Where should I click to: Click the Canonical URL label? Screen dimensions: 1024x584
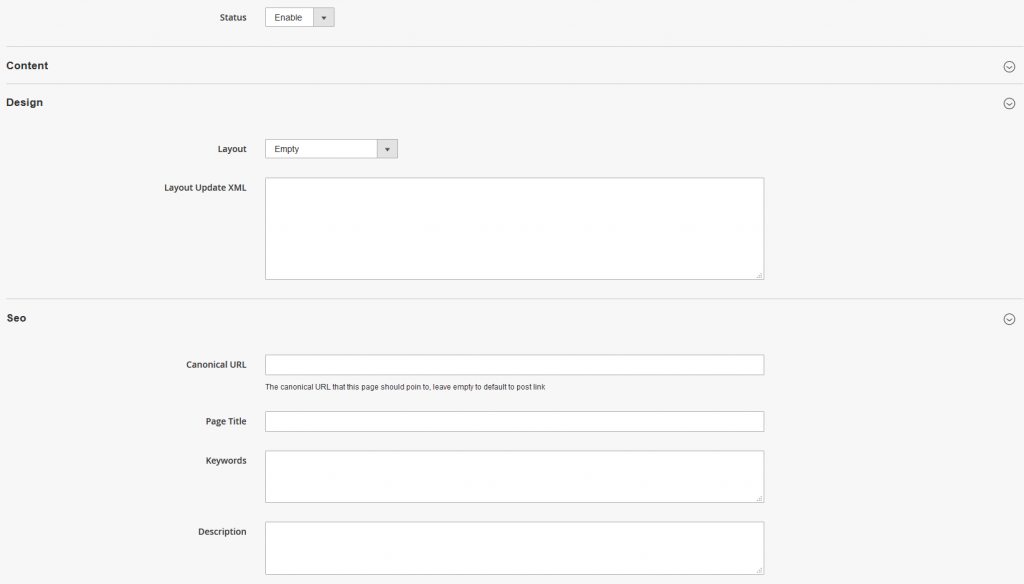(216, 365)
